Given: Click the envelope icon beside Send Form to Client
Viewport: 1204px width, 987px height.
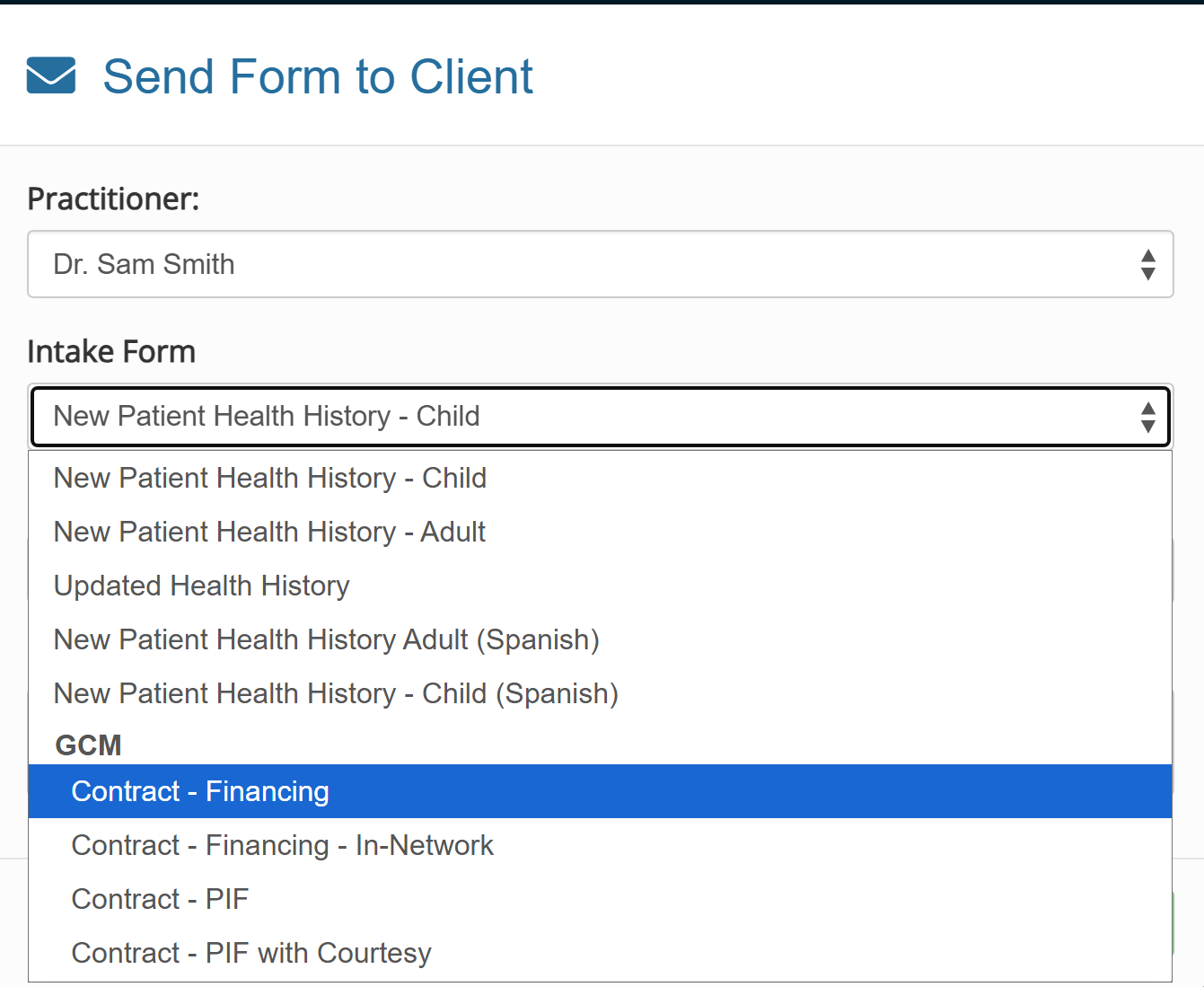Looking at the screenshot, I should pyautogui.click(x=51, y=75).
